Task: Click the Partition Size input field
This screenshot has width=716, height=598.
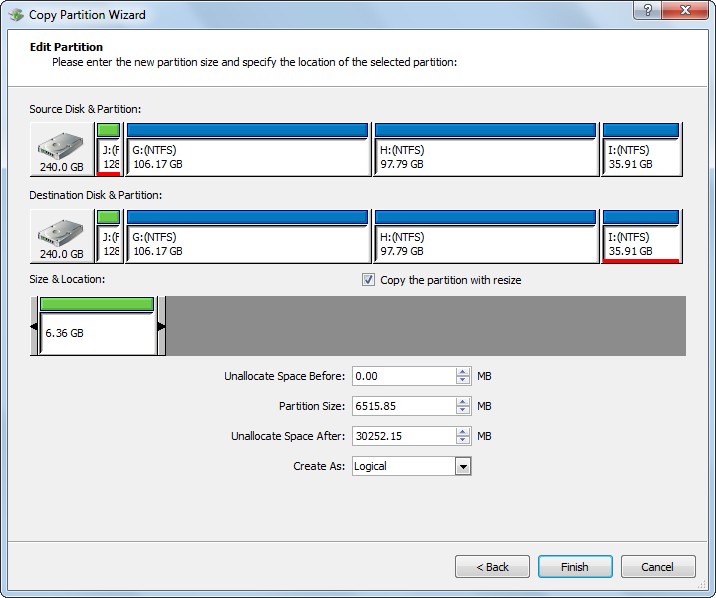Action: (404, 406)
